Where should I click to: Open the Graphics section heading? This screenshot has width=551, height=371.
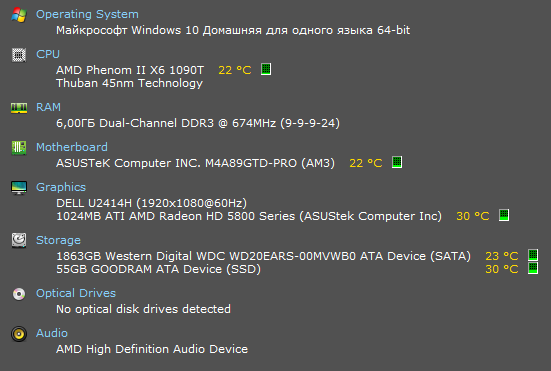coord(61,187)
